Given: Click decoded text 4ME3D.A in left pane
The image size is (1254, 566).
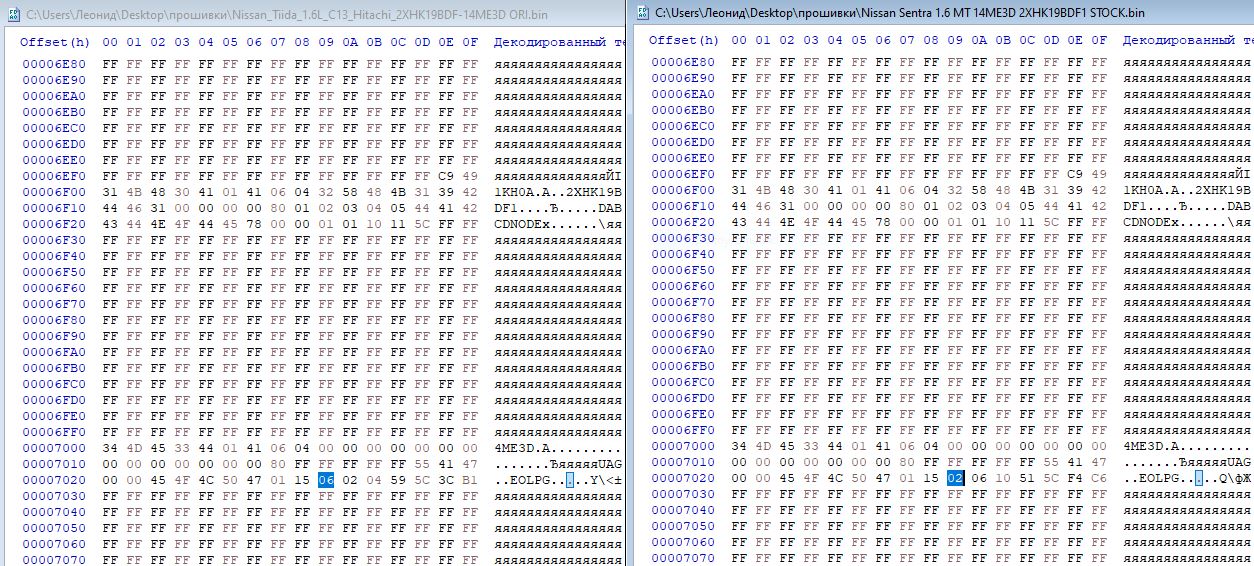Looking at the screenshot, I should (x=524, y=448).
